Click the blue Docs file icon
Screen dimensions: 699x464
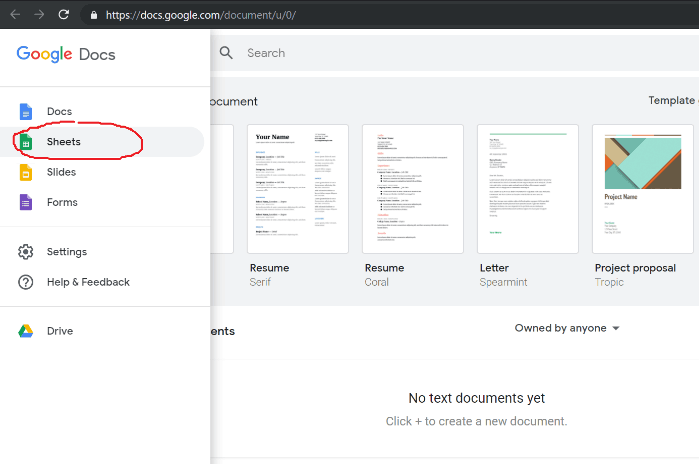pyautogui.click(x=26, y=111)
